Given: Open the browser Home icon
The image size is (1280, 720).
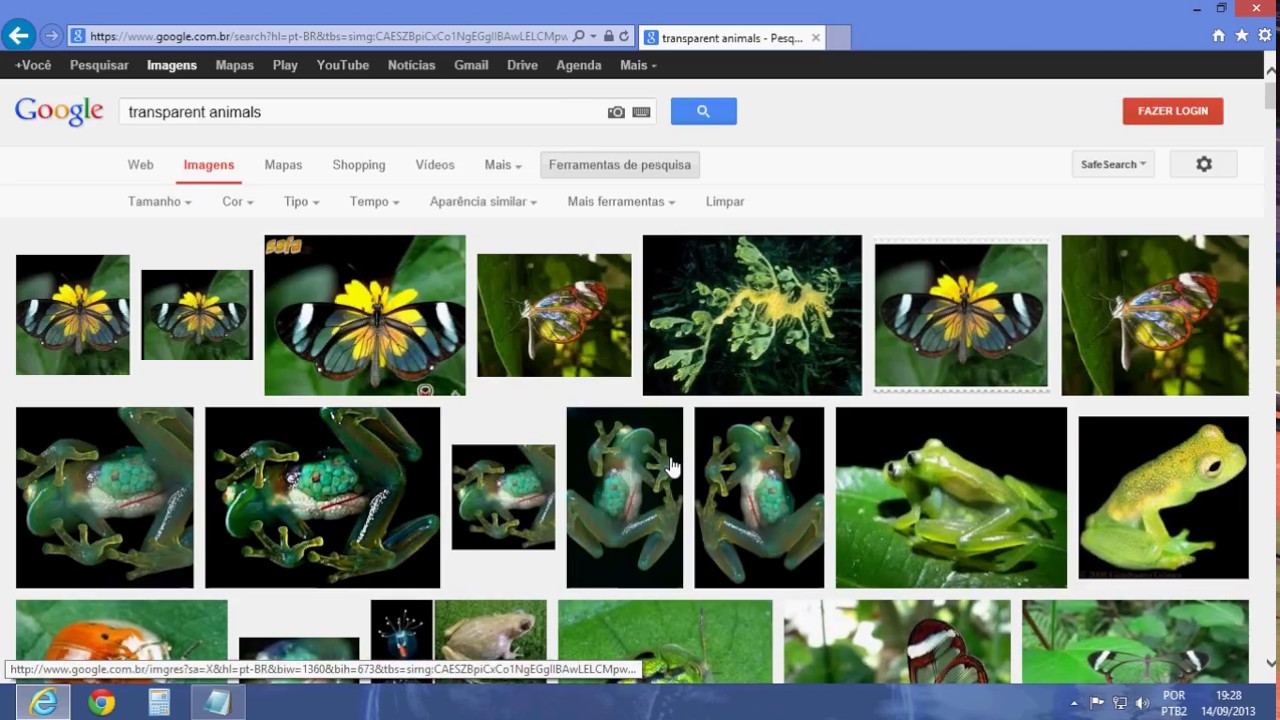Looking at the screenshot, I should pyautogui.click(x=1218, y=36).
